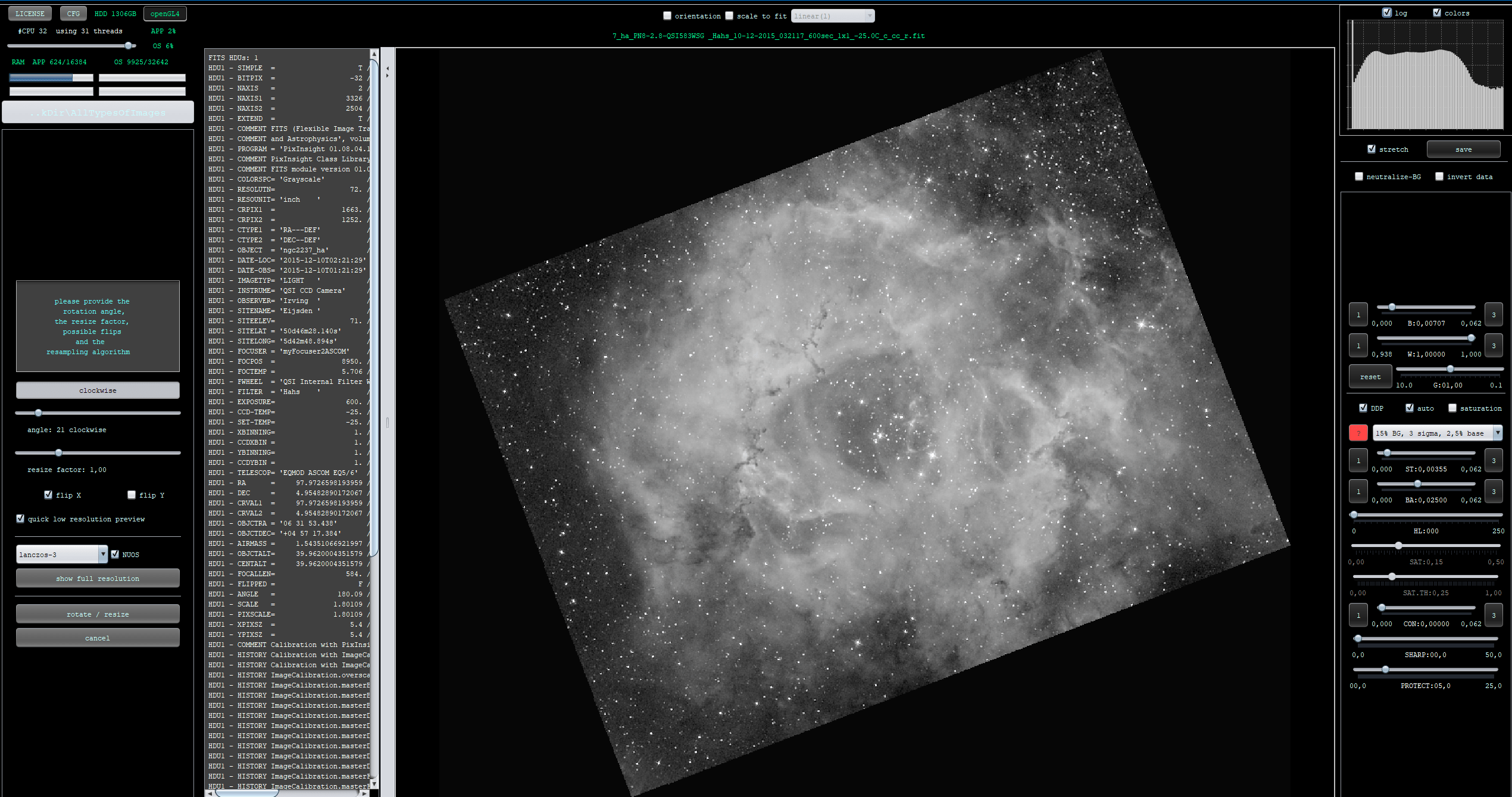Open the CFG configuration menu
The height and width of the screenshot is (797, 1512).
click(73, 13)
